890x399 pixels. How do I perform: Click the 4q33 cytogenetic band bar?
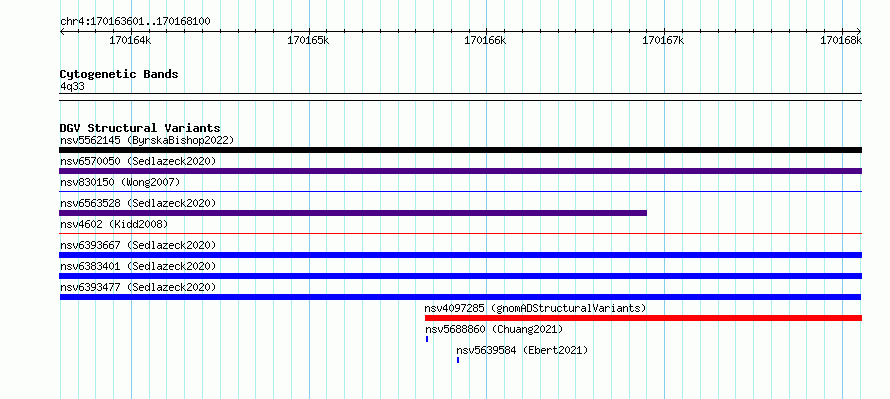click(460, 97)
